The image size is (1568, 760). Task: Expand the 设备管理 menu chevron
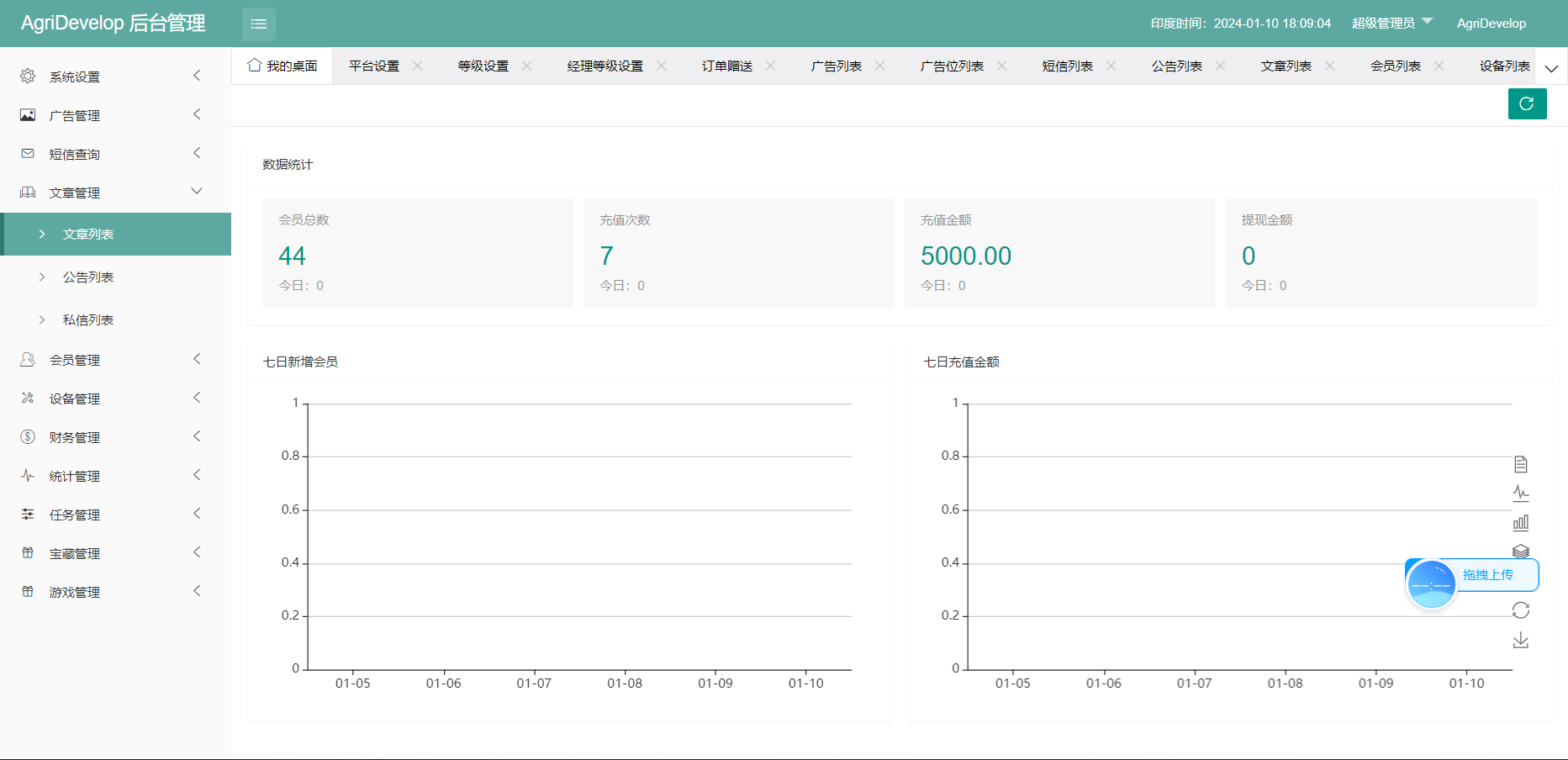click(x=197, y=398)
